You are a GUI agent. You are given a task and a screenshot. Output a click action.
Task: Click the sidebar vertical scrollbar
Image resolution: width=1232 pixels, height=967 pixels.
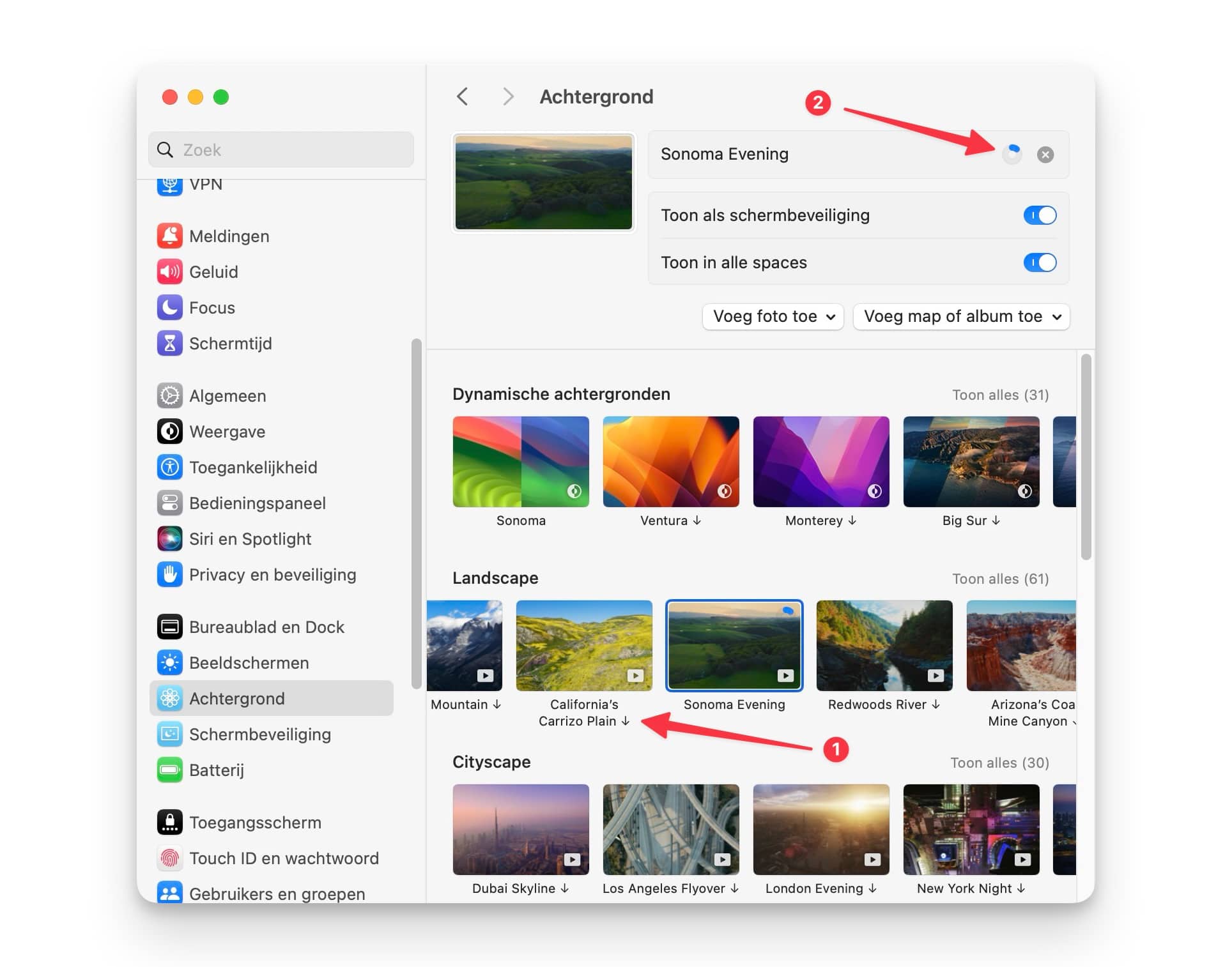click(417, 514)
